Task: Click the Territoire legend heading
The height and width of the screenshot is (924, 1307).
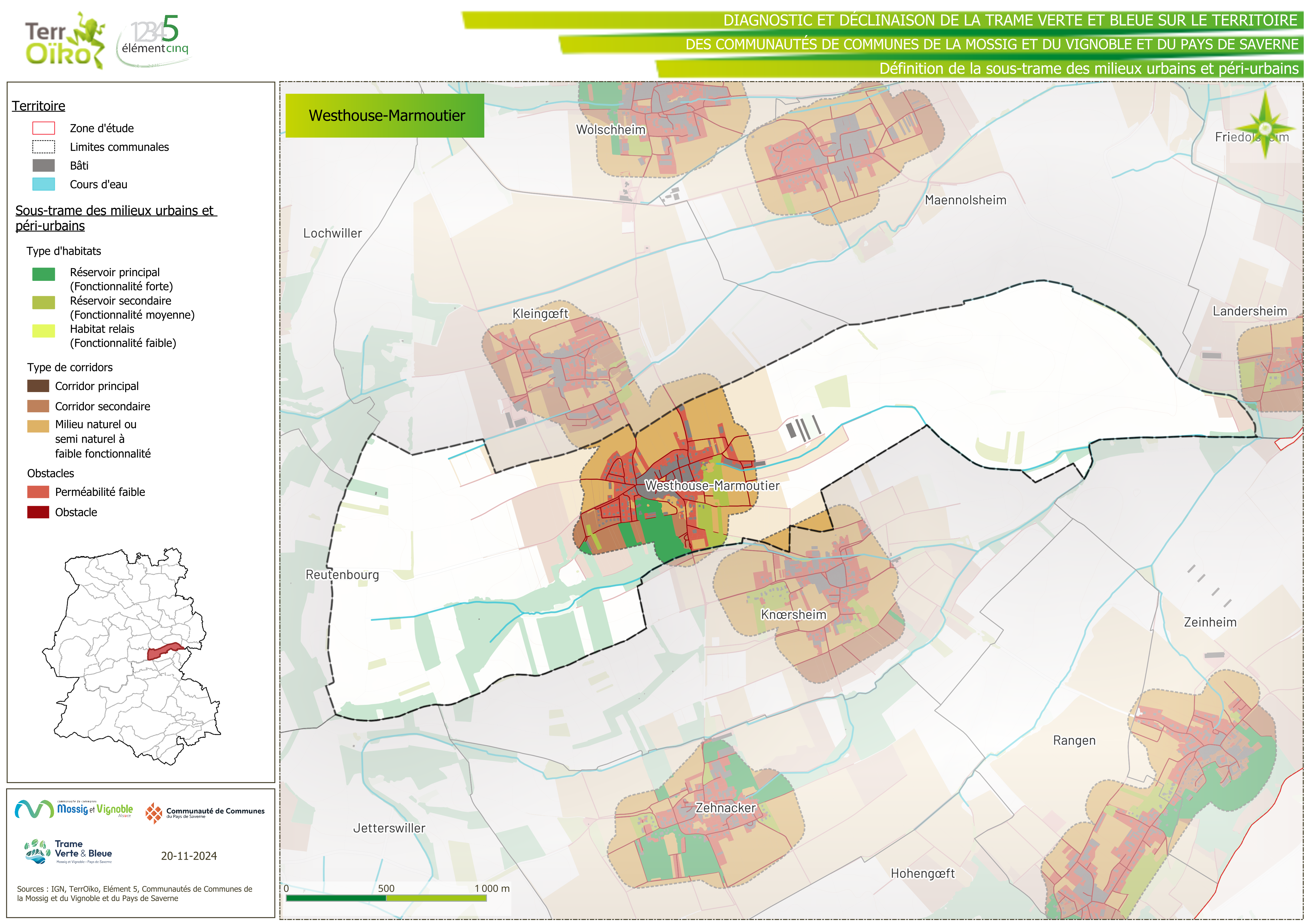Action: [x=39, y=106]
